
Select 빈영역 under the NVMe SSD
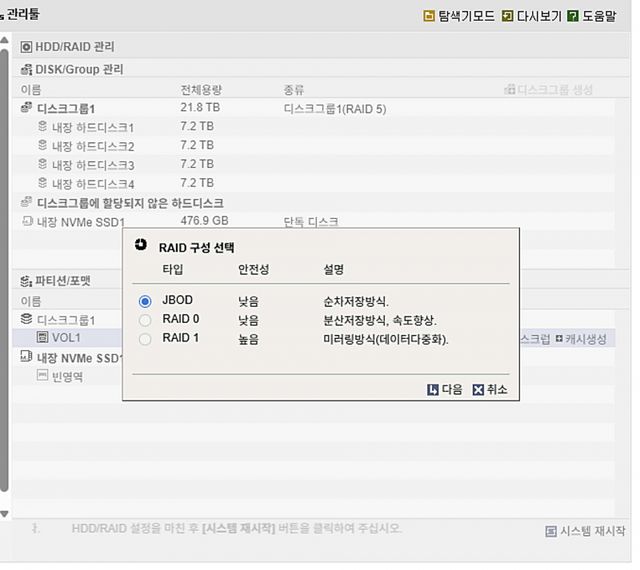click(x=67, y=376)
